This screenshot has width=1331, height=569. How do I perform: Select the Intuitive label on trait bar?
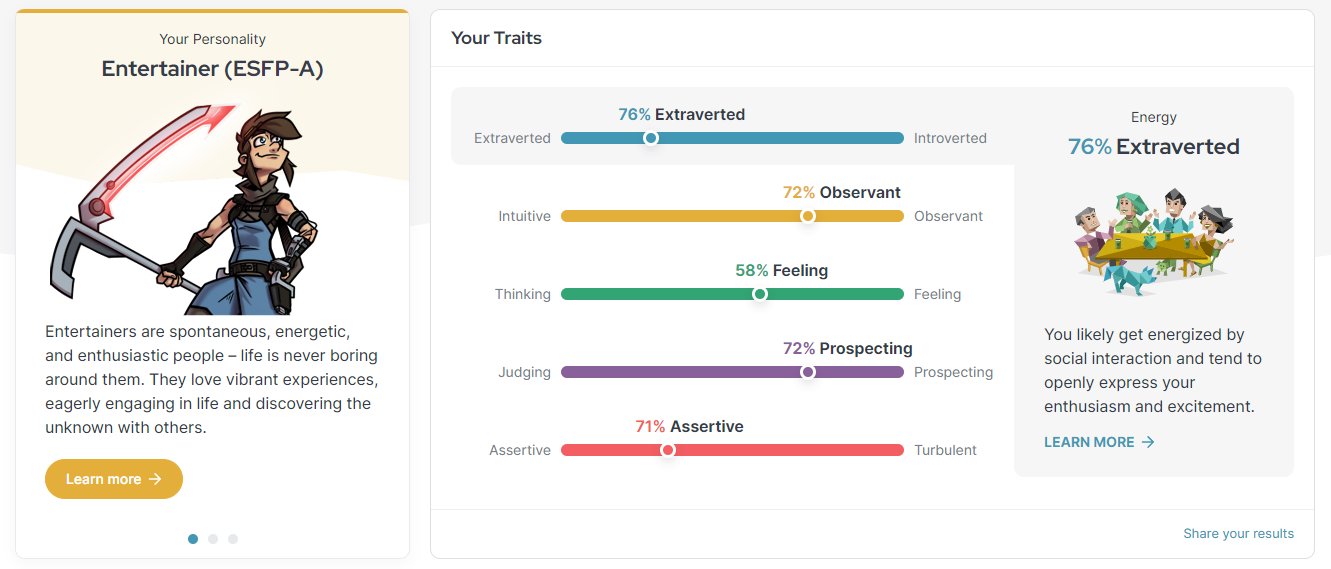coord(525,216)
